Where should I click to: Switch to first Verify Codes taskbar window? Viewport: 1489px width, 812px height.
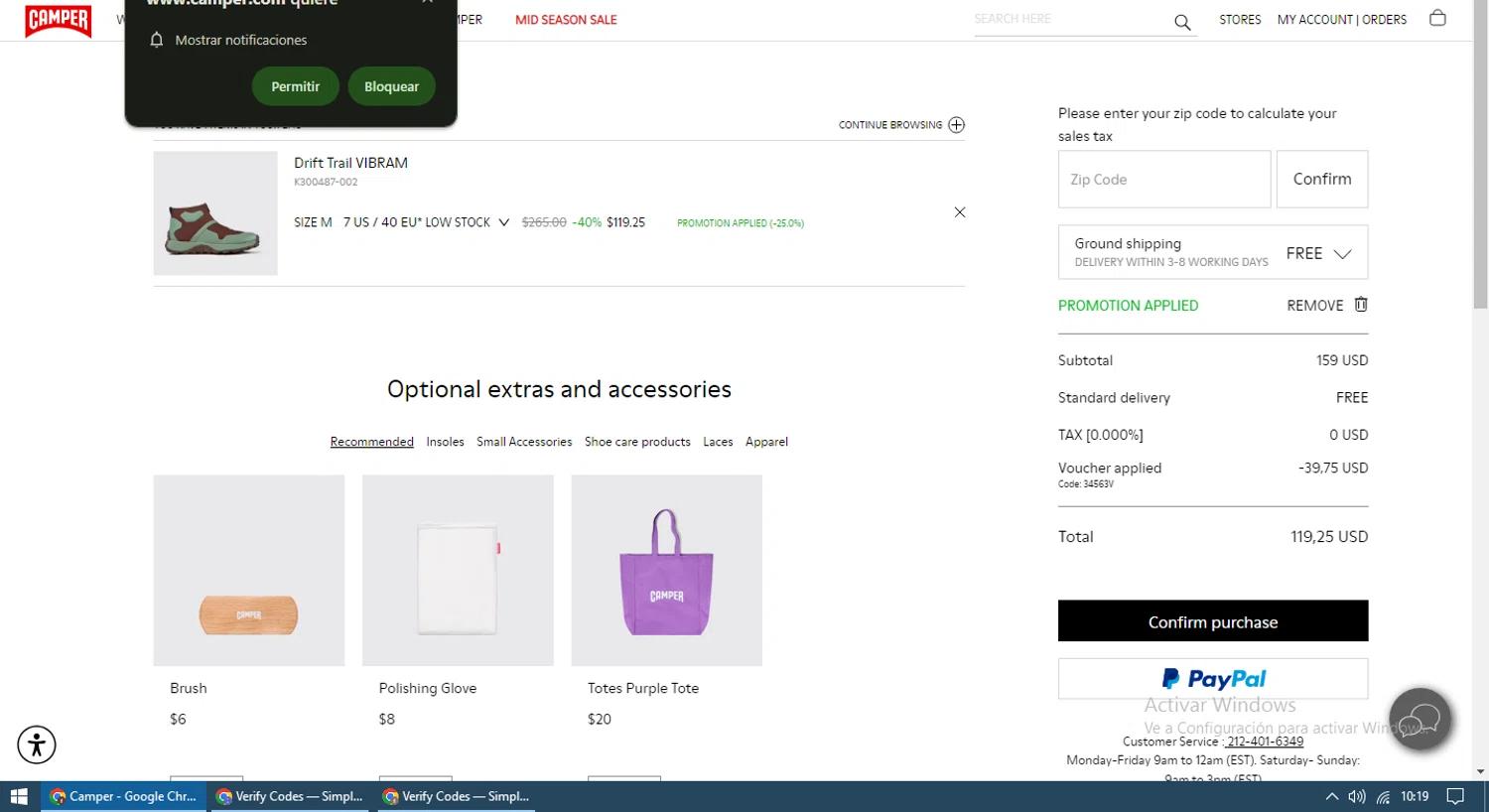(289, 796)
